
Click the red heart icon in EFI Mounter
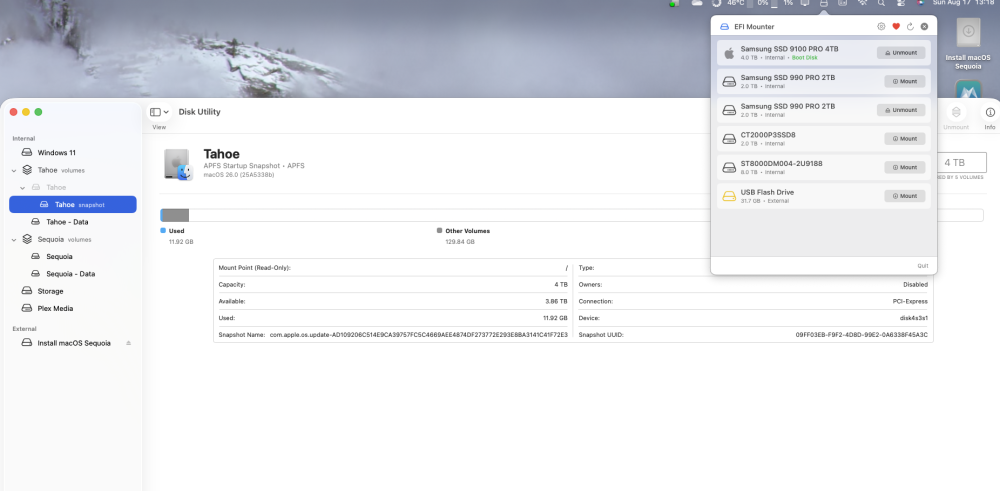[x=896, y=27]
